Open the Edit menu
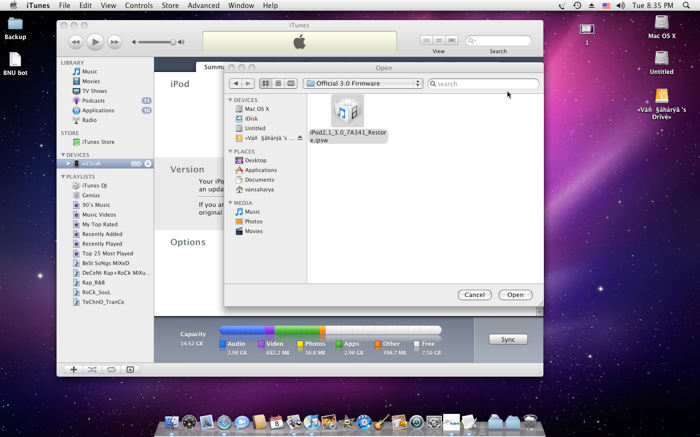This screenshot has height=437, width=700. point(85,5)
